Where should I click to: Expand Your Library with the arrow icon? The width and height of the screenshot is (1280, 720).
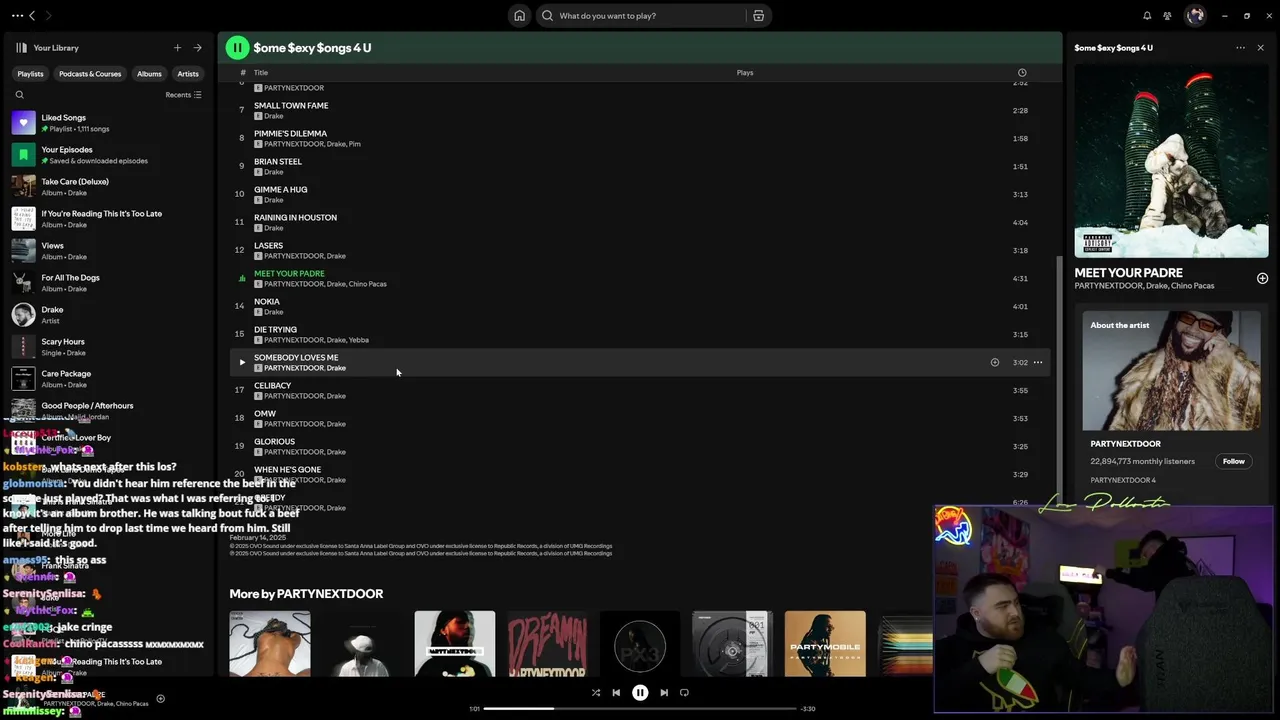(197, 48)
